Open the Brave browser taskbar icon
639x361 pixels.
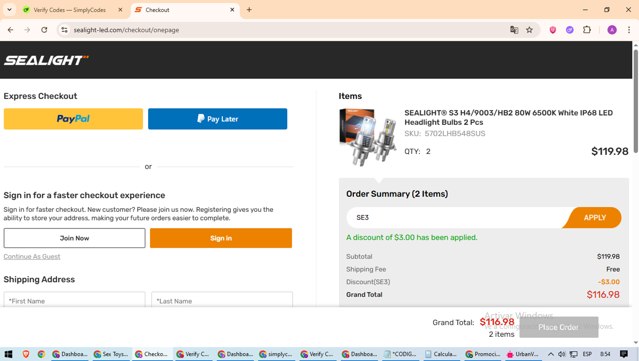[x=26, y=354]
